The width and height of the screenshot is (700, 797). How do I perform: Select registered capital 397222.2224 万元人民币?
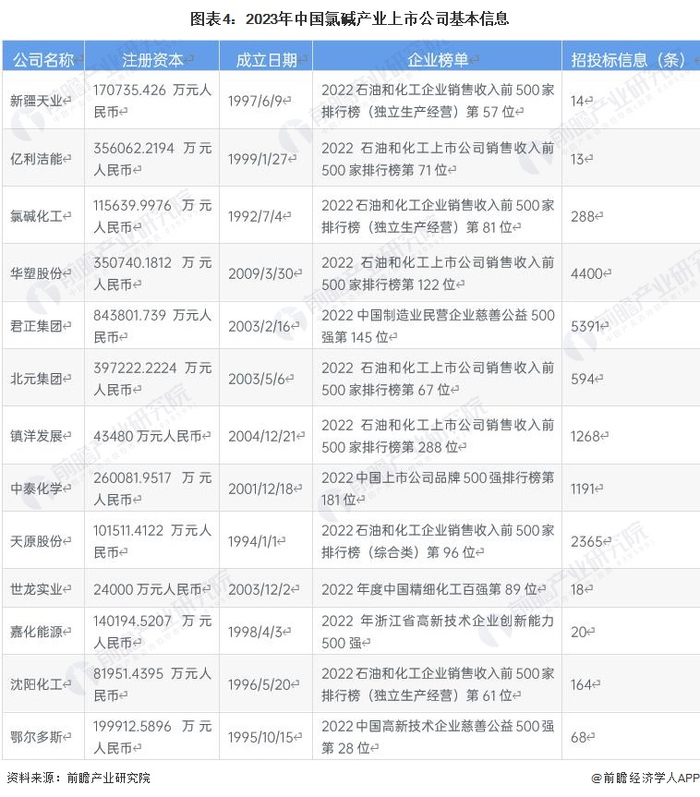pyautogui.click(x=152, y=379)
